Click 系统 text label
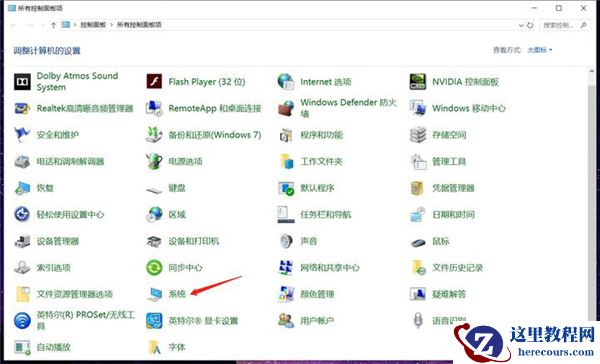 click(177, 294)
